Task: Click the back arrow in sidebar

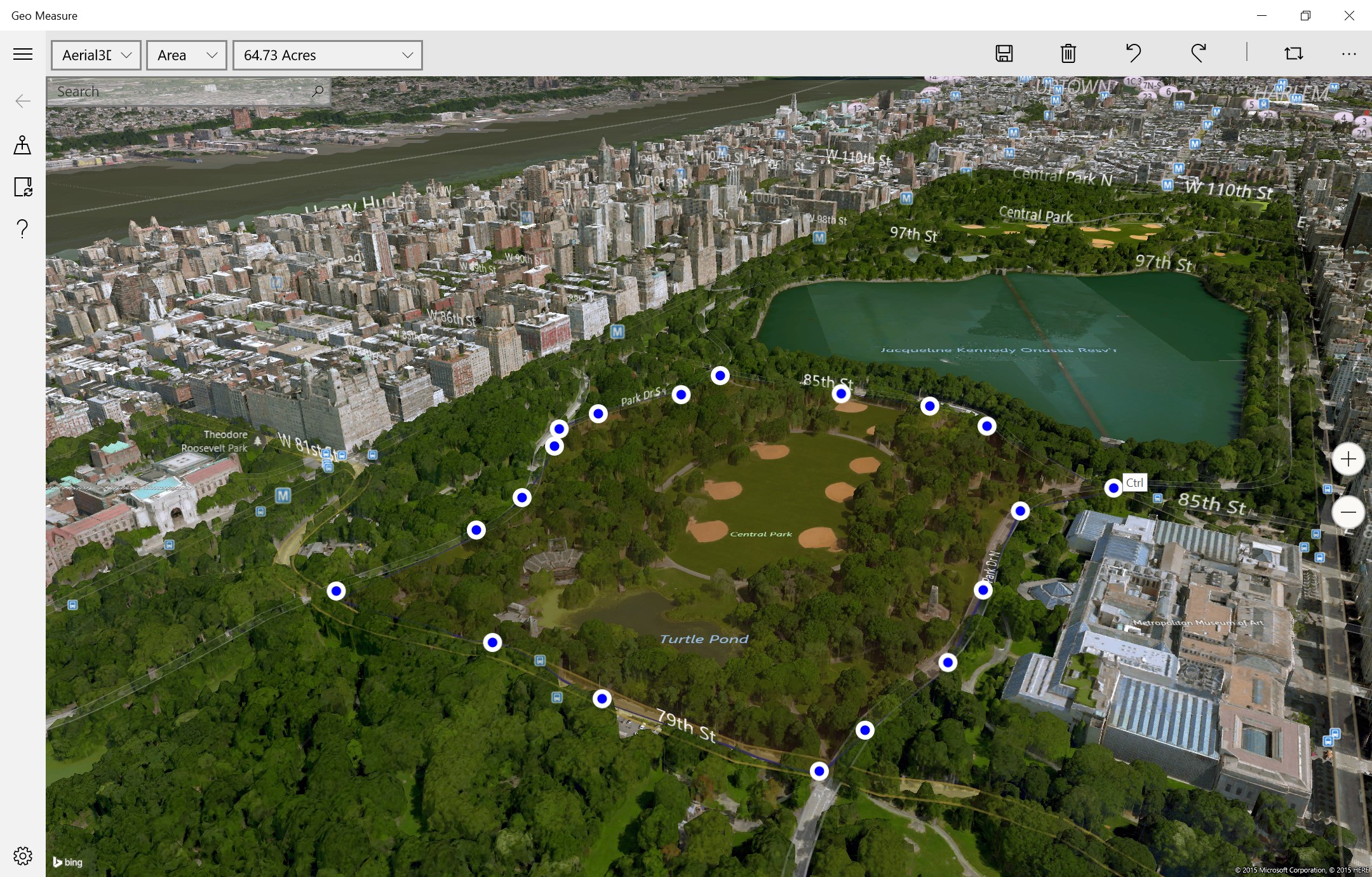Action: click(23, 101)
